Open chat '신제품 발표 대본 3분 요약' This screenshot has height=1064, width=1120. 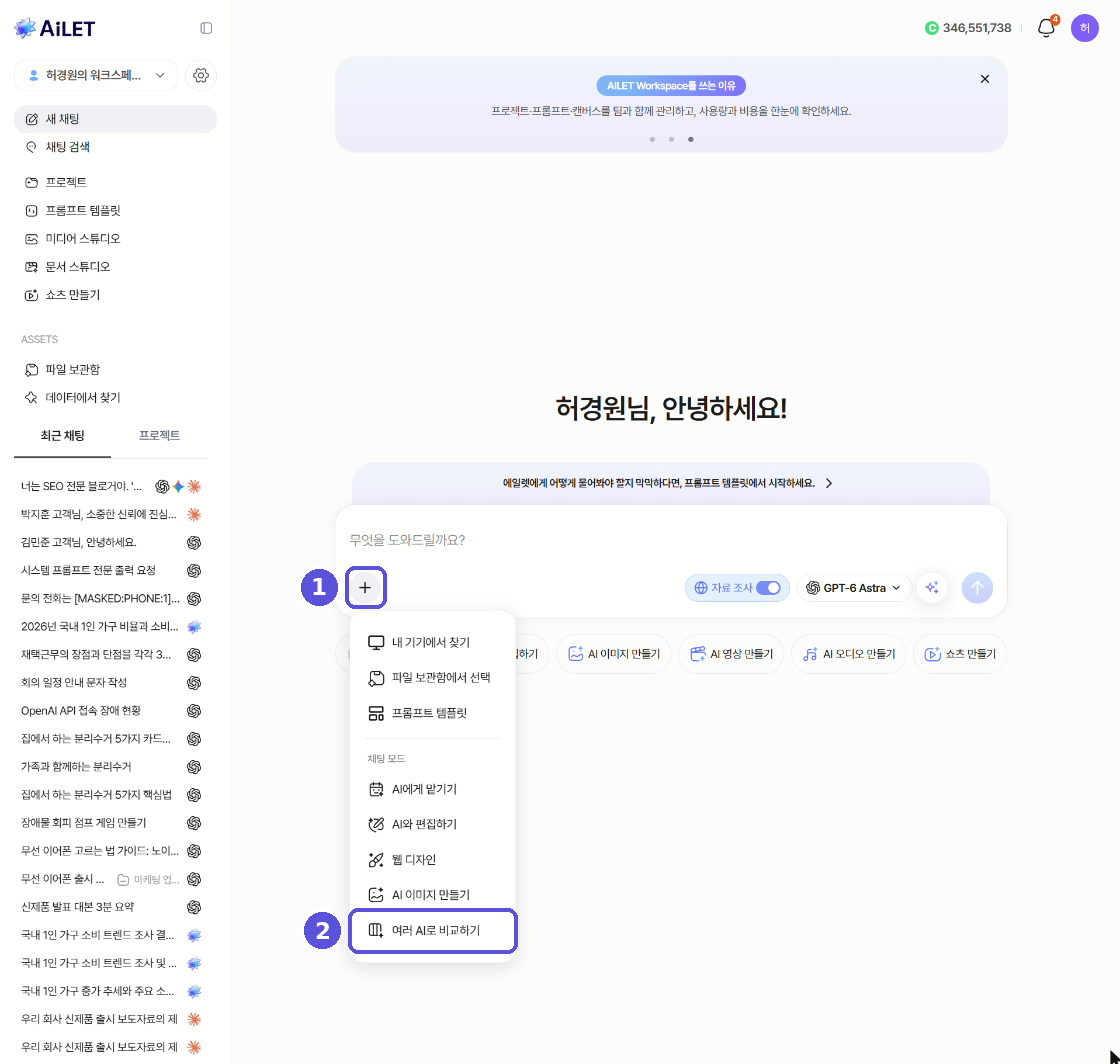pos(111,907)
